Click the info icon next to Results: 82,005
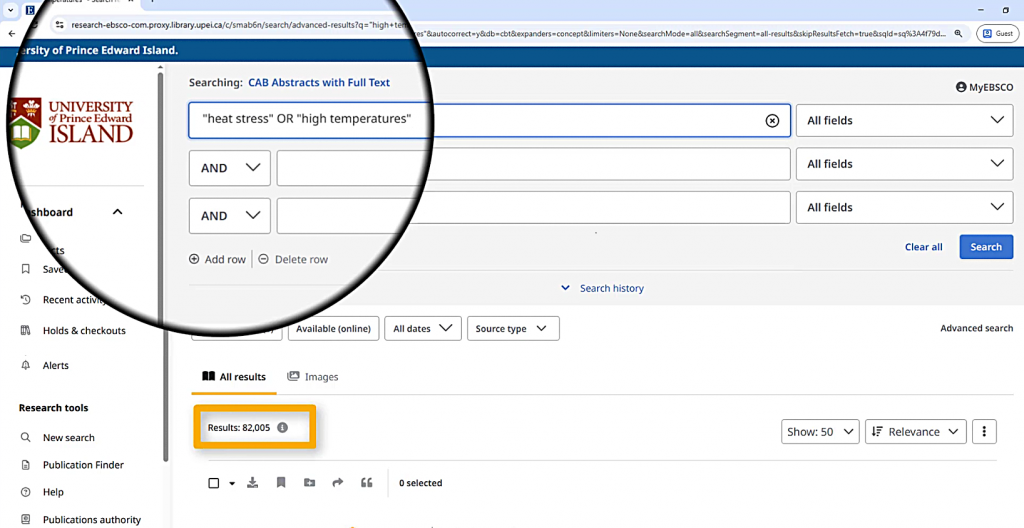1024x528 pixels. (x=282, y=428)
